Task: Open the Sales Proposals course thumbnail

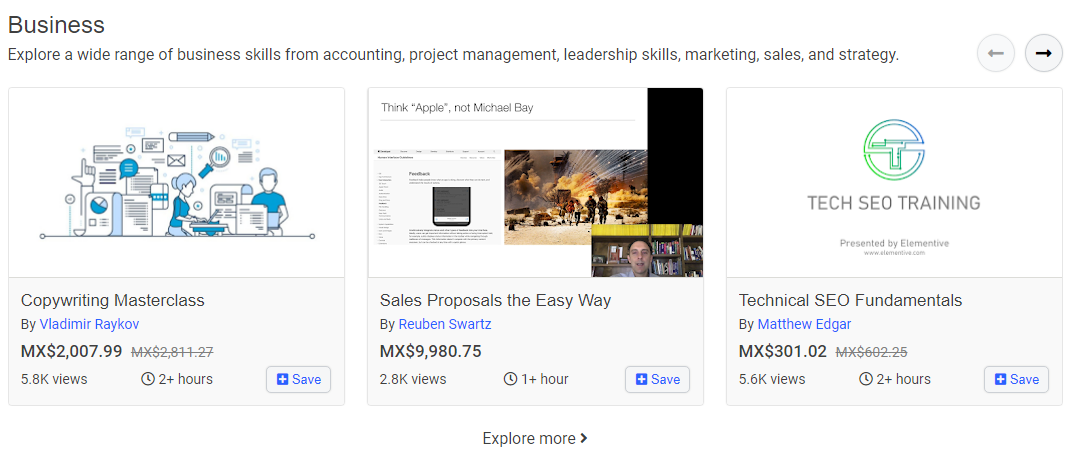Action: pos(535,182)
